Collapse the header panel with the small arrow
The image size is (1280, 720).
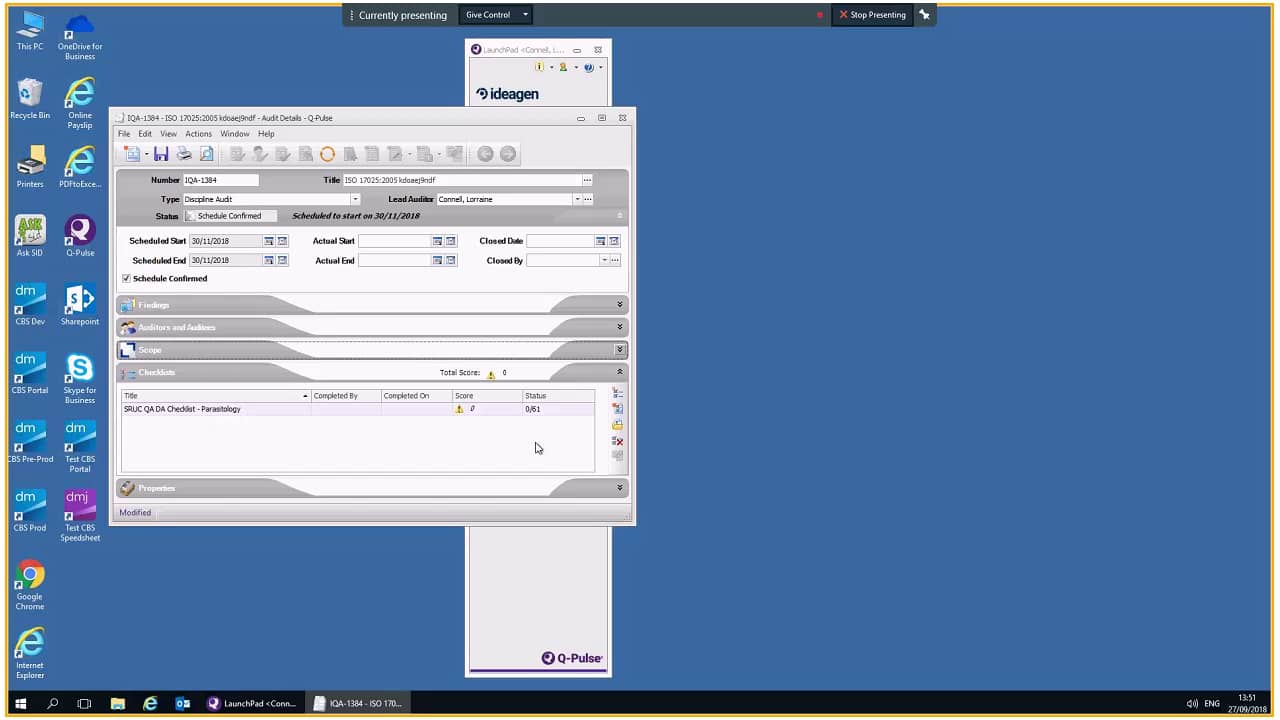619,216
